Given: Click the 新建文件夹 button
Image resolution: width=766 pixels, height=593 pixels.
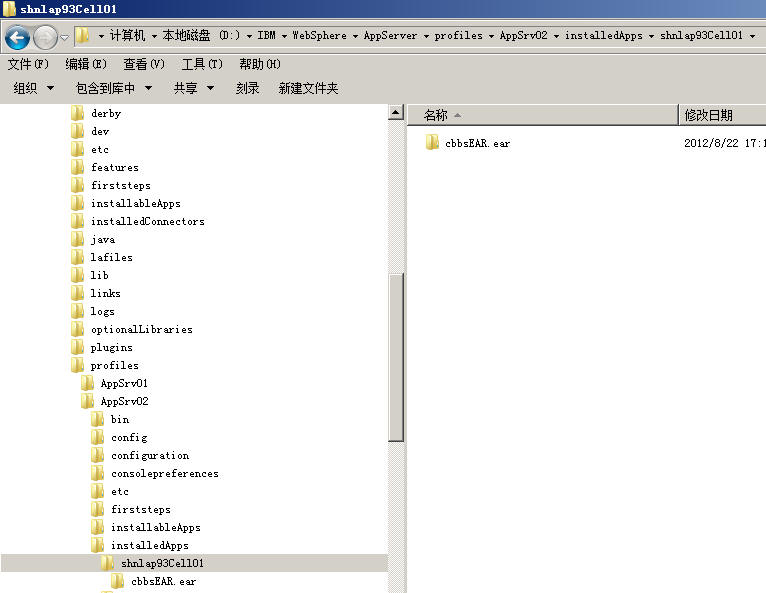Looking at the screenshot, I should click(x=308, y=88).
